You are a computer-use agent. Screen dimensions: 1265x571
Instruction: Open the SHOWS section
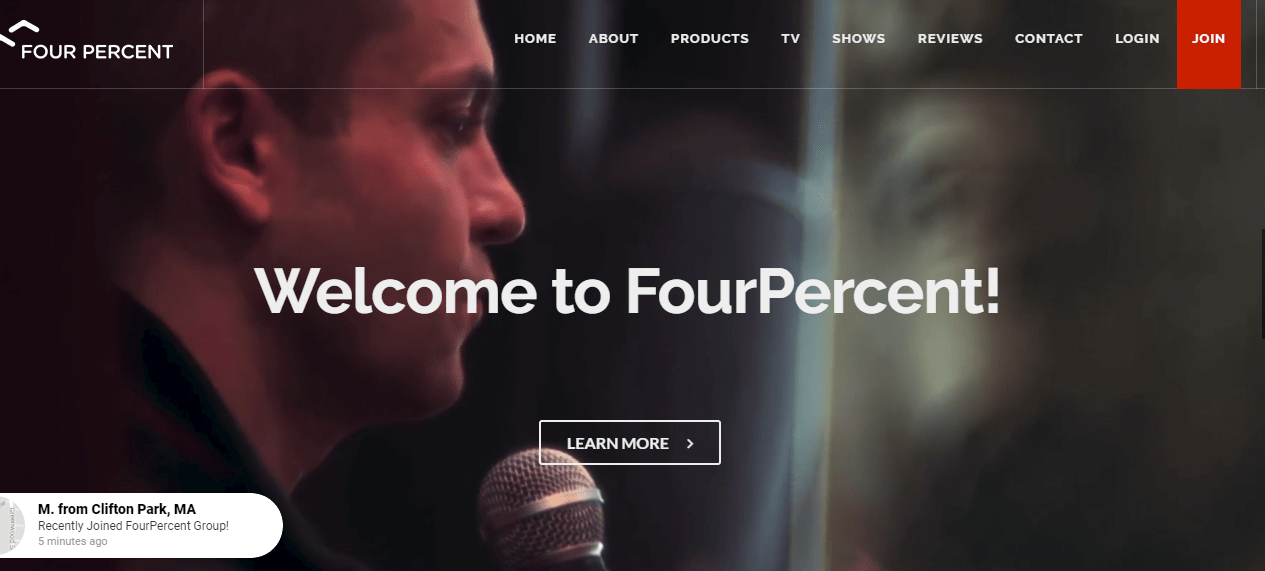[858, 39]
